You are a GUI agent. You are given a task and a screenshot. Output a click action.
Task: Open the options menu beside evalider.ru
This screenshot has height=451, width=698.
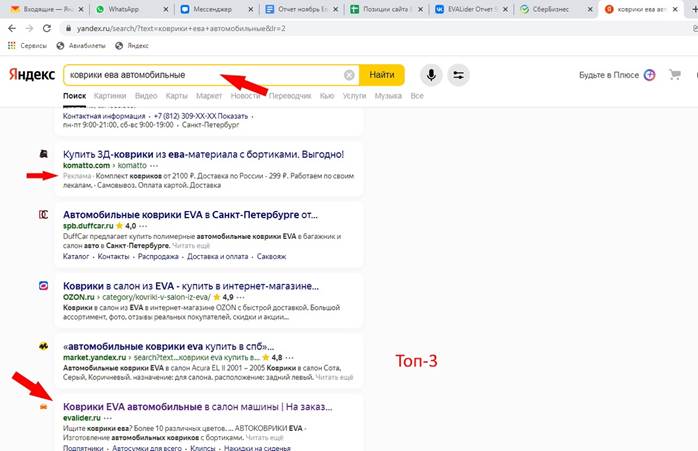pos(108,418)
